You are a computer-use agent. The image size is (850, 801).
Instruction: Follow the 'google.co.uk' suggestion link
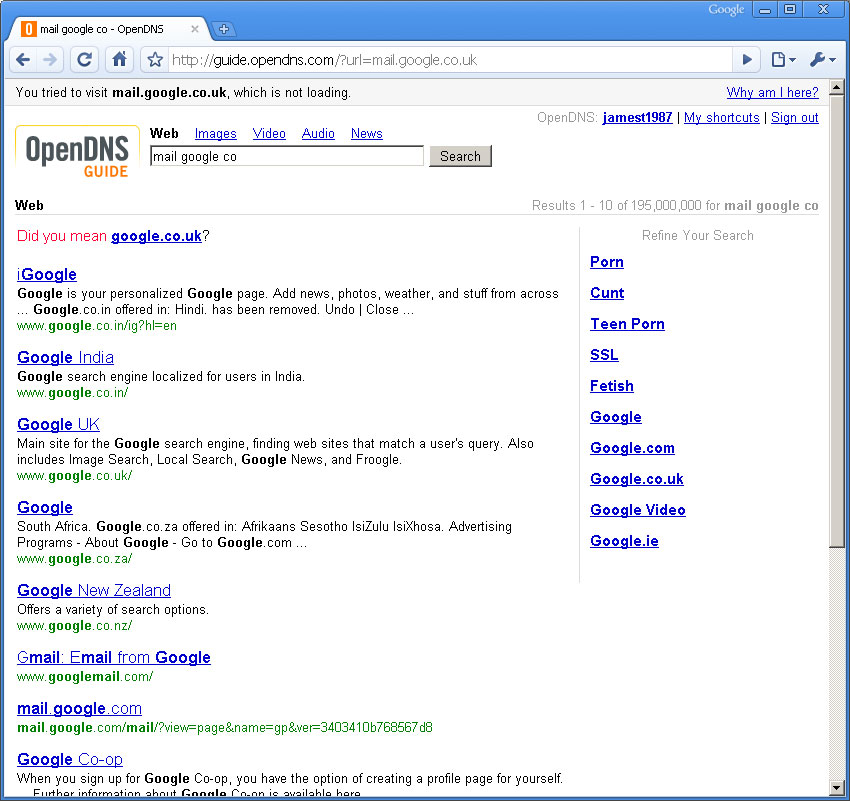(156, 236)
